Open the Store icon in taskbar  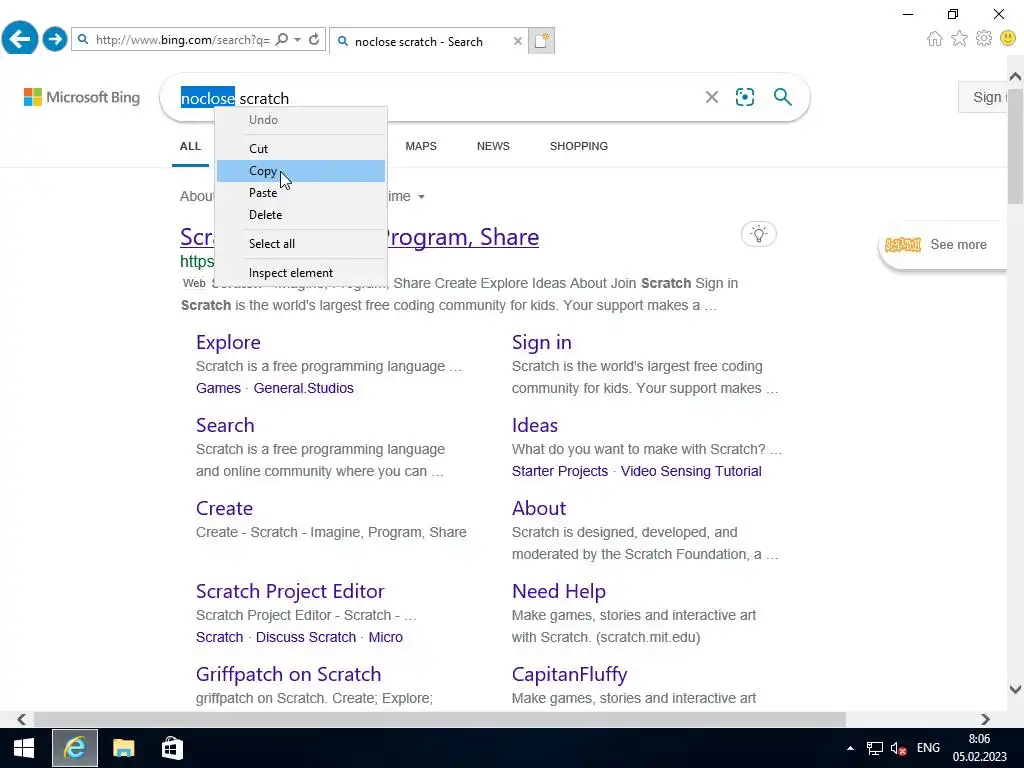(x=172, y=748)
